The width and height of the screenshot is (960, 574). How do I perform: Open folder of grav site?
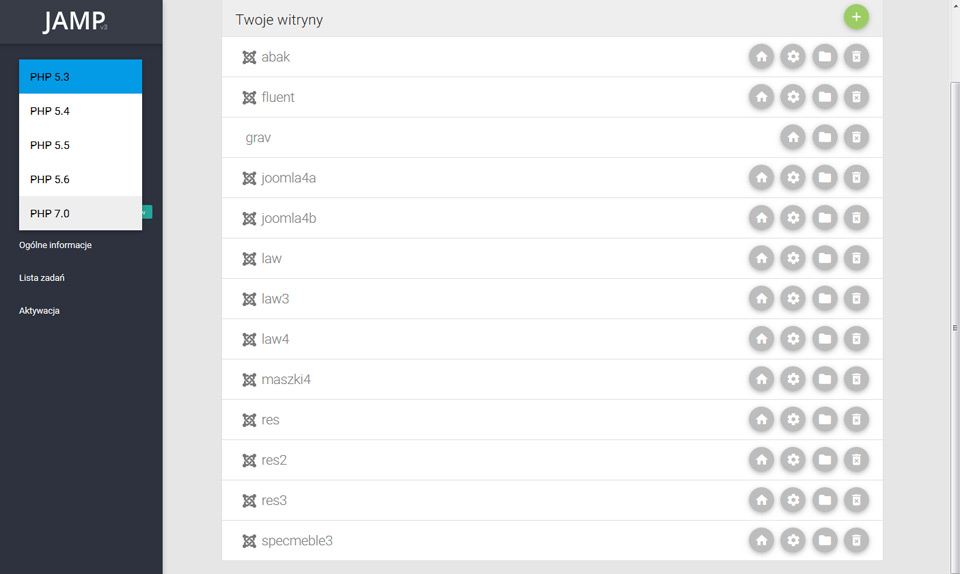pos(825,138)
